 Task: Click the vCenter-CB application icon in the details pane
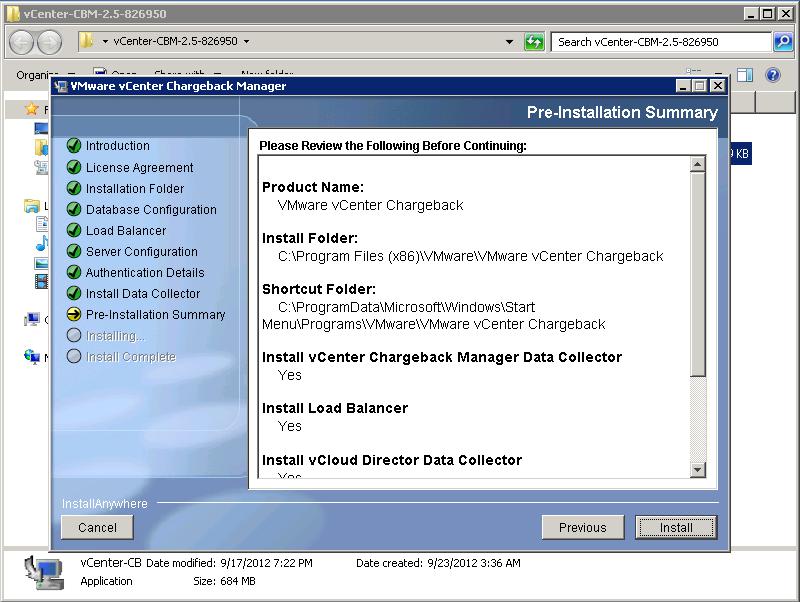pos(45,573)
